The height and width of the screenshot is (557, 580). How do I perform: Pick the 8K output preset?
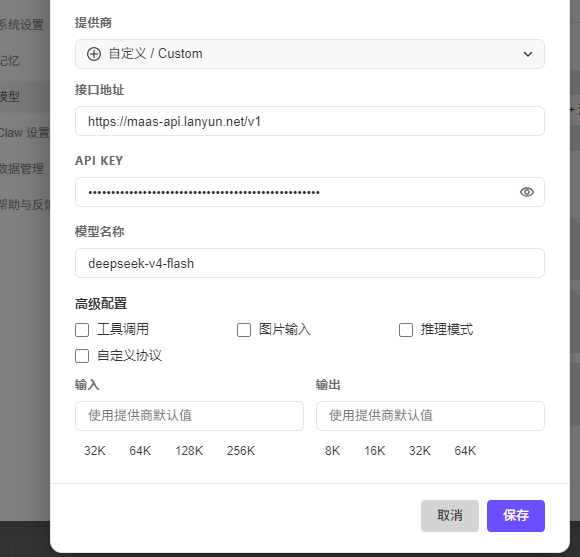(x=333, y=451)
